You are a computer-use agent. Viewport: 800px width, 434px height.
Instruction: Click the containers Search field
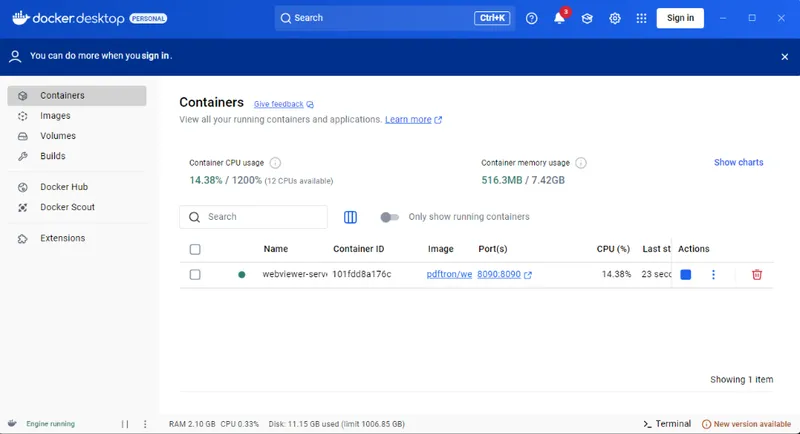254,217
